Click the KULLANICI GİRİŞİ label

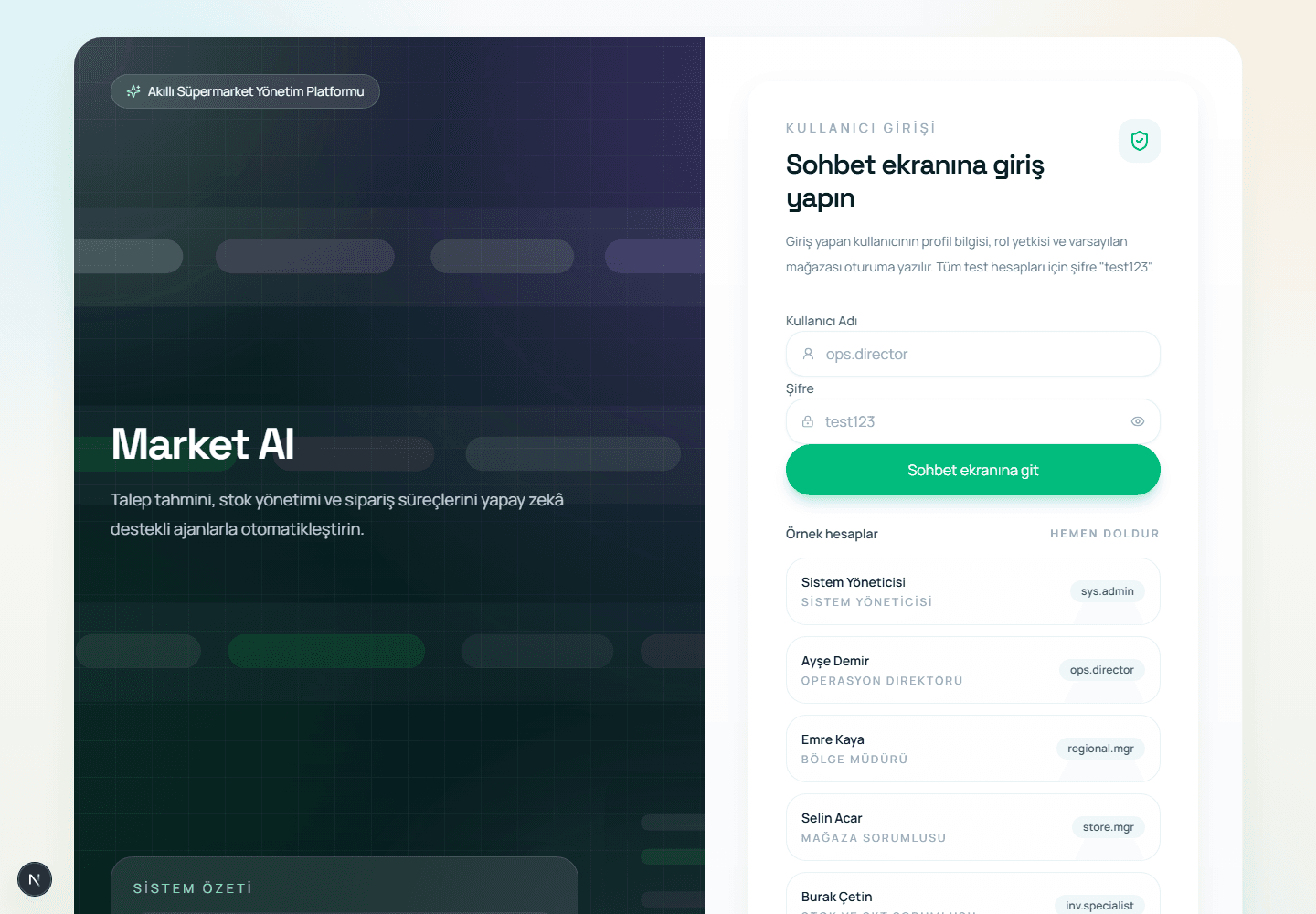pos(861,128)
